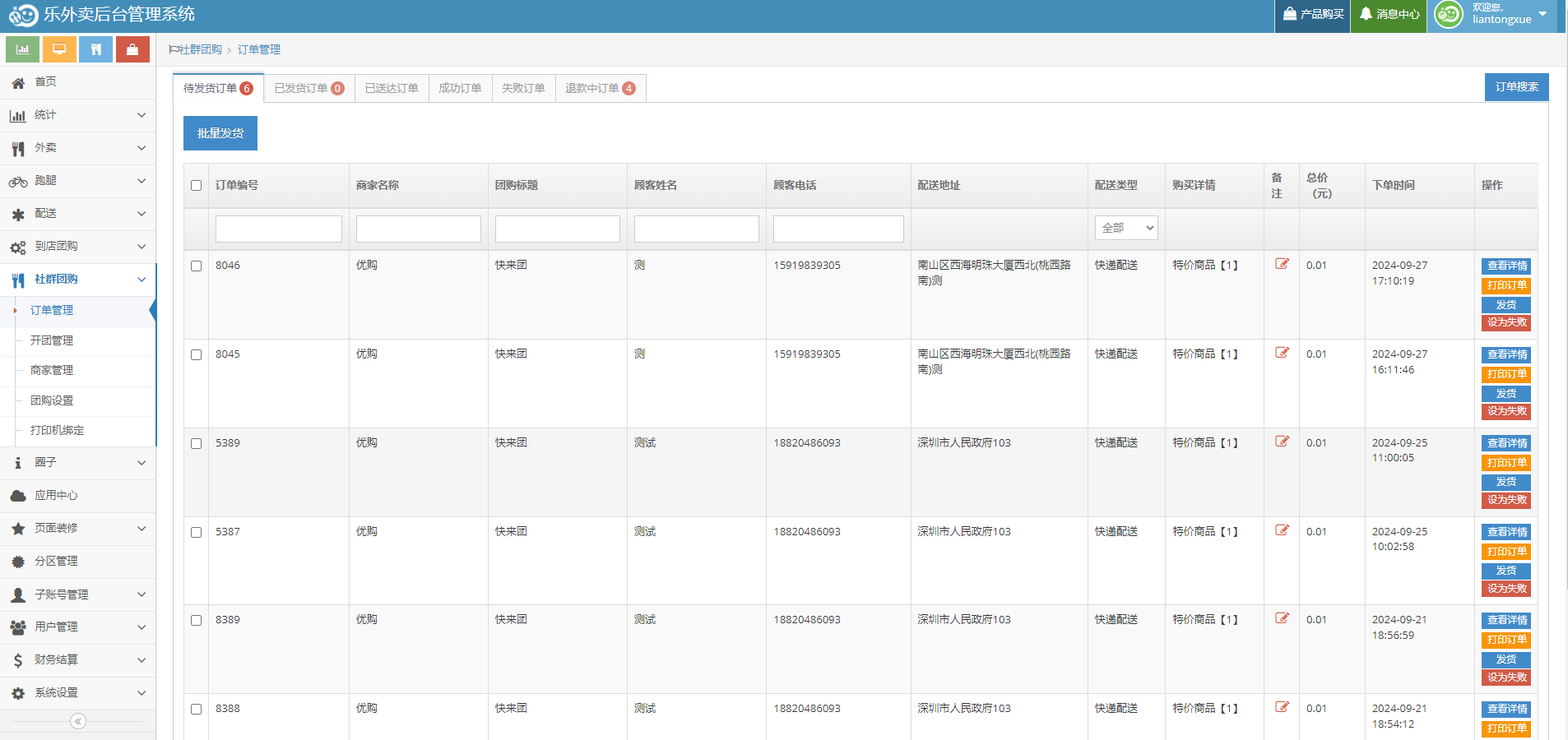Viewport: 1568px width, 740px height.
Task: Select the 待发货订单 tab
Action: click(x=218, y=88)
